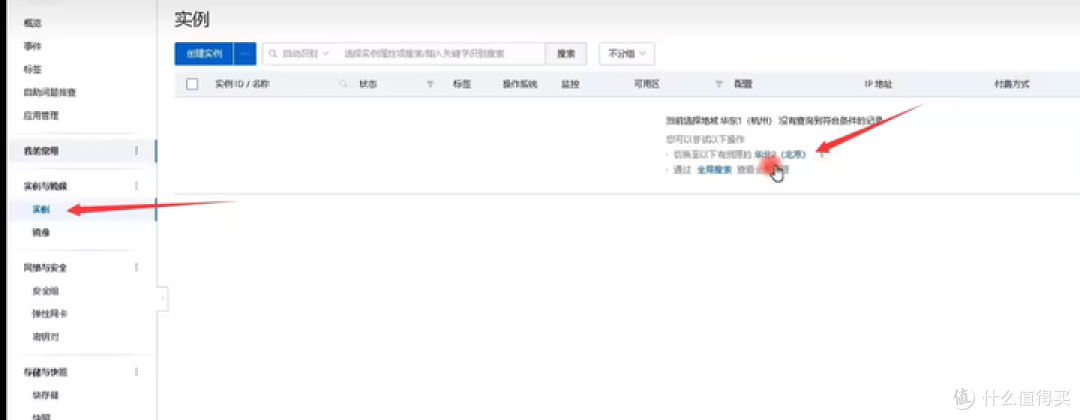Click the 操作系统 column header

[x=519, y=84]
